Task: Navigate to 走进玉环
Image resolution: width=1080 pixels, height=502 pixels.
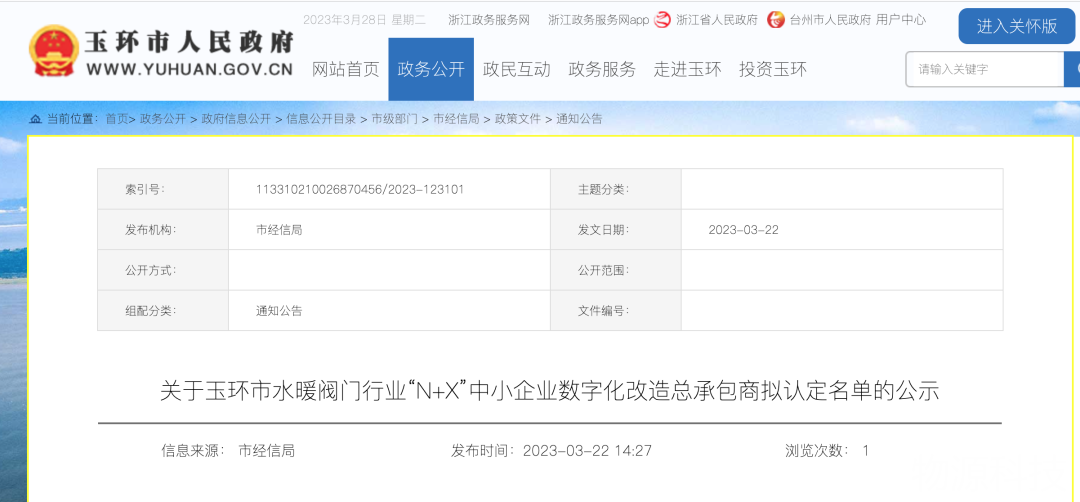Action: [687, 69]
